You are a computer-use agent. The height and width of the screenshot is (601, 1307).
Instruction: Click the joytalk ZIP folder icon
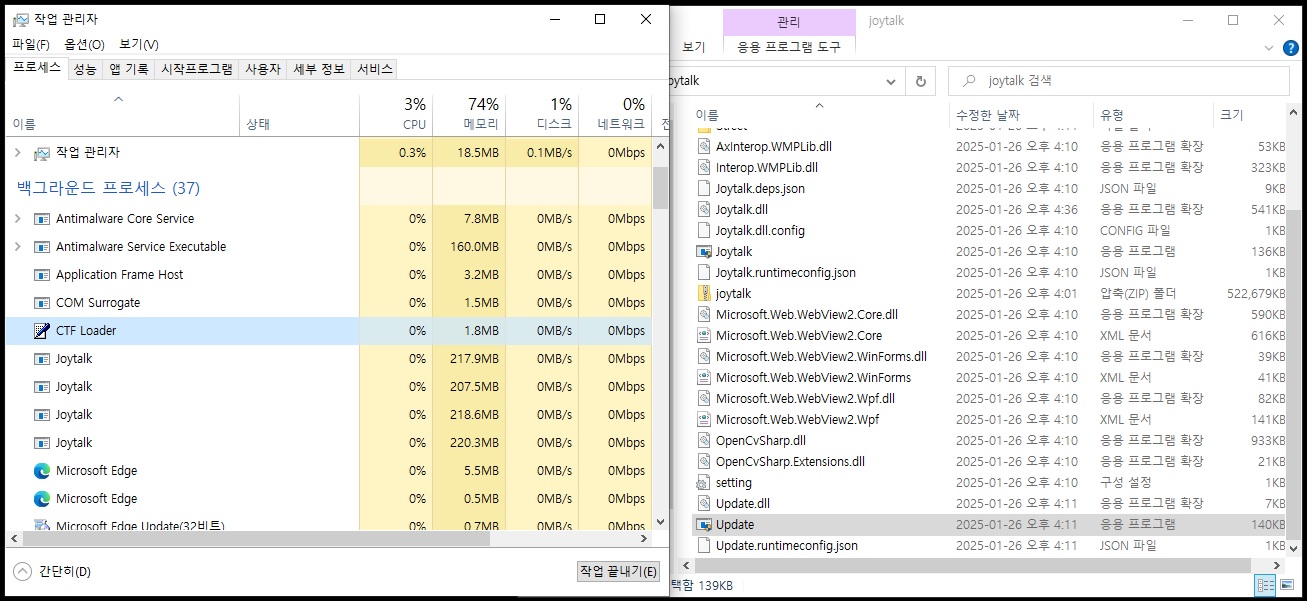[x=703, y=294]
